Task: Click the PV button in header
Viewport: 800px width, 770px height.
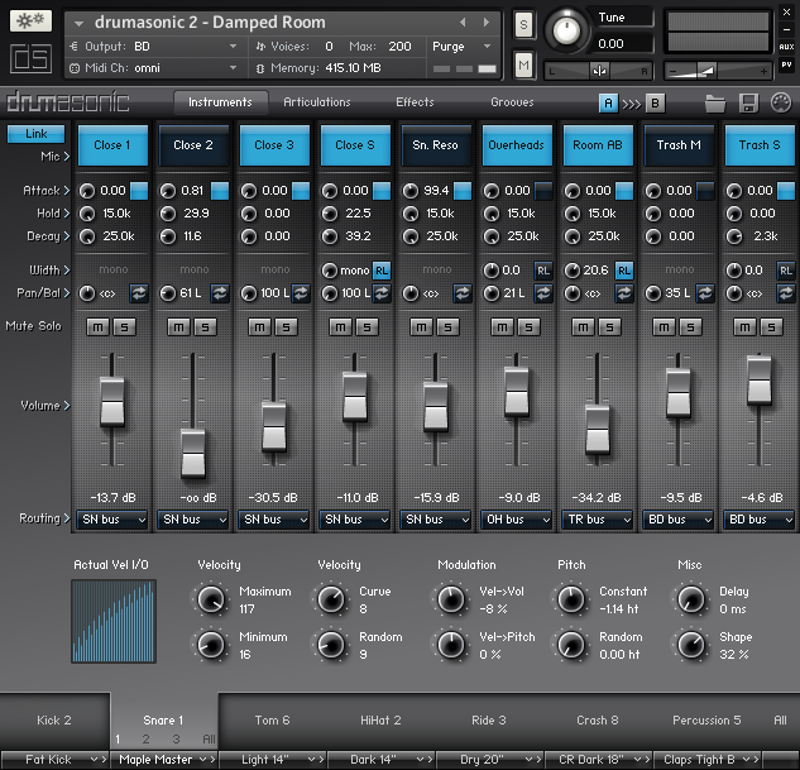Action: [x=786, y=65]
